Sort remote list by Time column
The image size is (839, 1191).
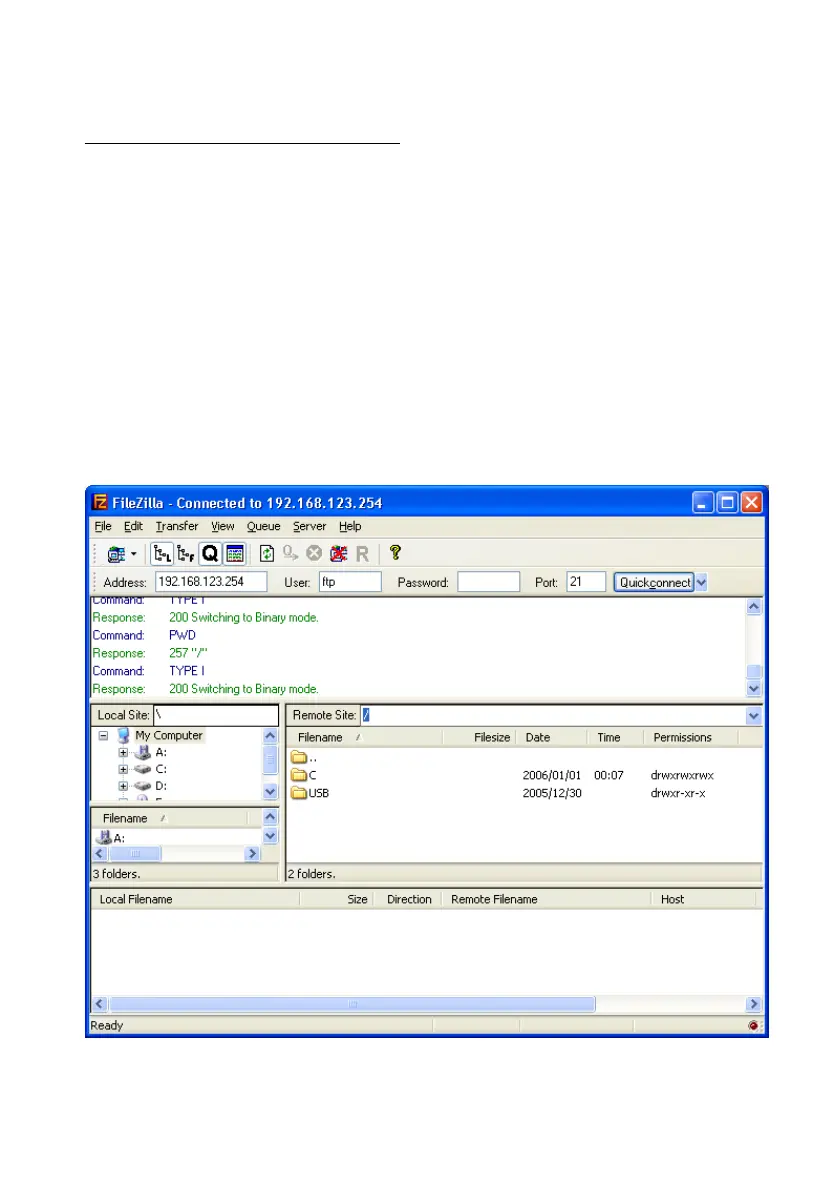point(616,738)
